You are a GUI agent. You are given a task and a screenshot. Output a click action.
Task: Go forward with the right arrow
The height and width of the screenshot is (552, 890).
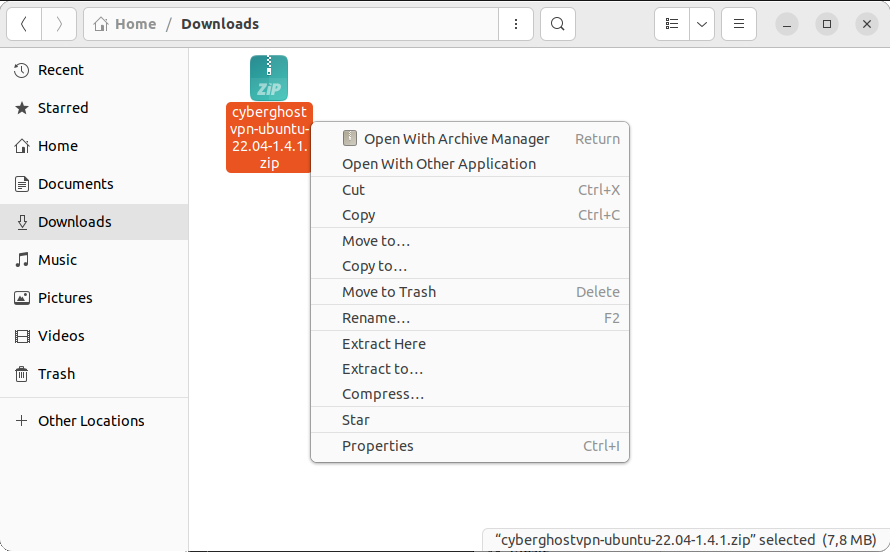pos(59,24)
